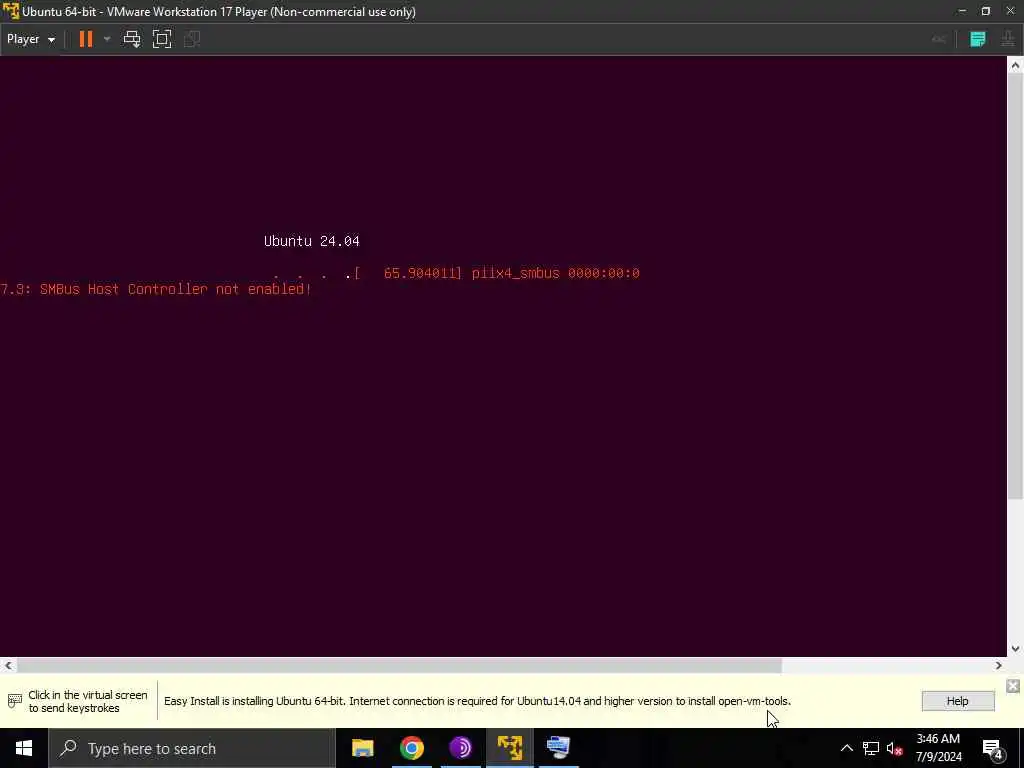Viewport: 1024px width, 768px height.
Task: Click the VMware icon in the title bar
Action: click(x=11, y=11)
